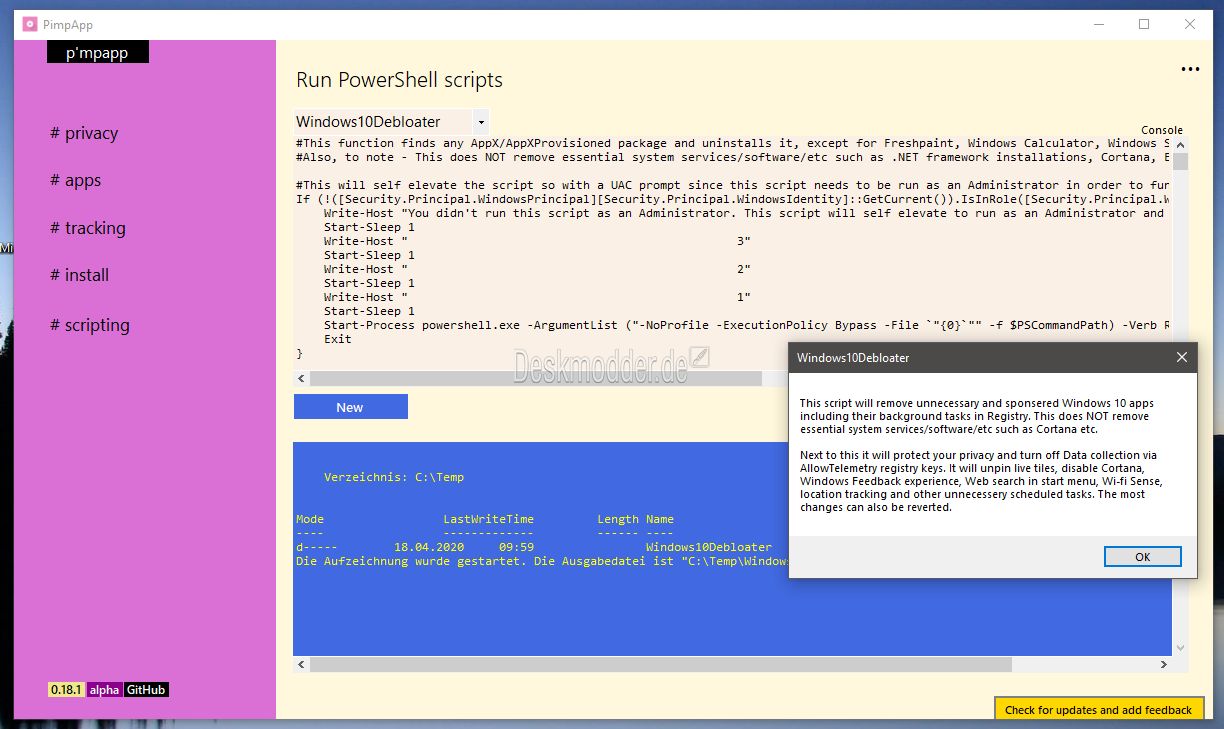This screenshot has width=1224, height=729.
Task: Close the PimpApp window
Action: (1189, 24)
